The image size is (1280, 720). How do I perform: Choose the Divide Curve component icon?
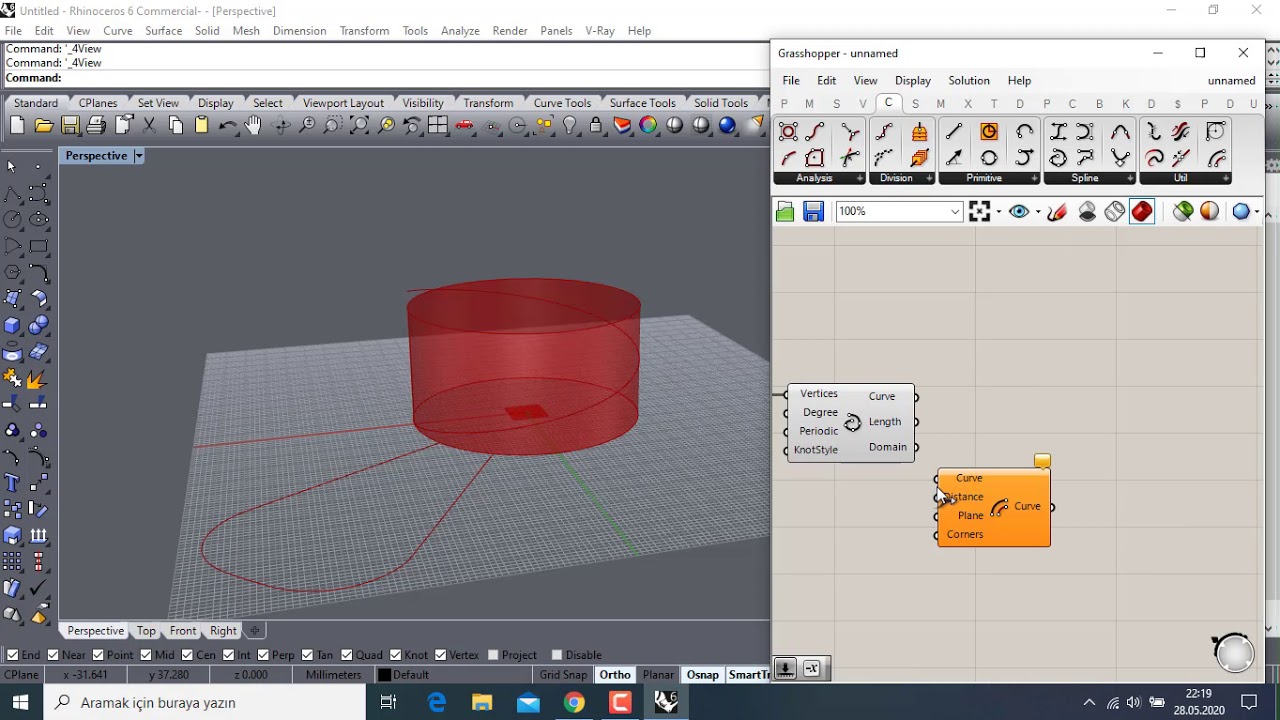(884, 132)
